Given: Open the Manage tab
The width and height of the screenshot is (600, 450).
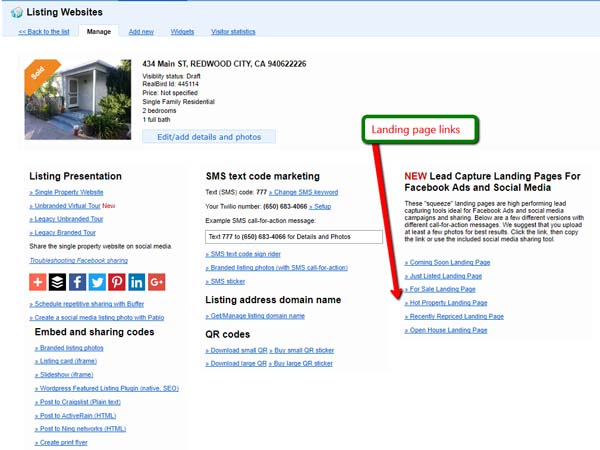Looking at the screenshot, I should [x=99, y=32].
